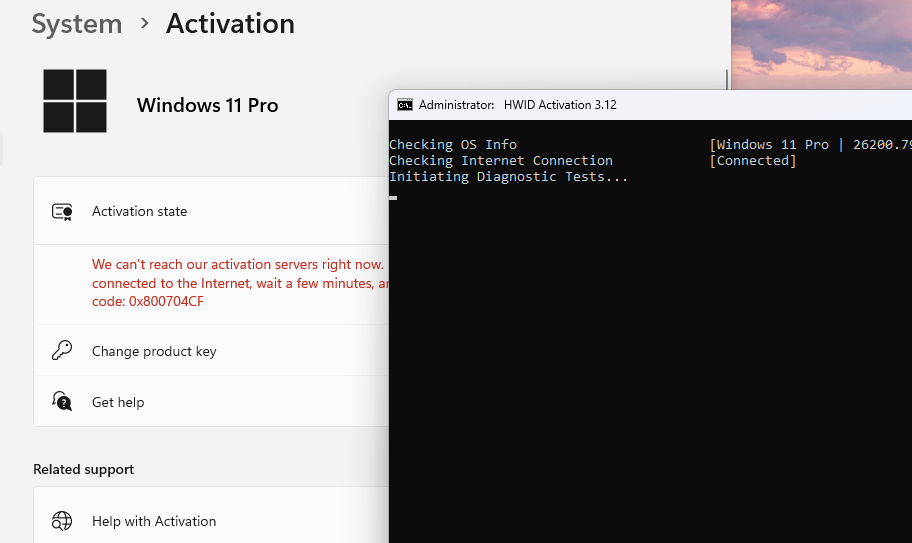Click the Get help chat bubble icon

click(x=62, y=401)
